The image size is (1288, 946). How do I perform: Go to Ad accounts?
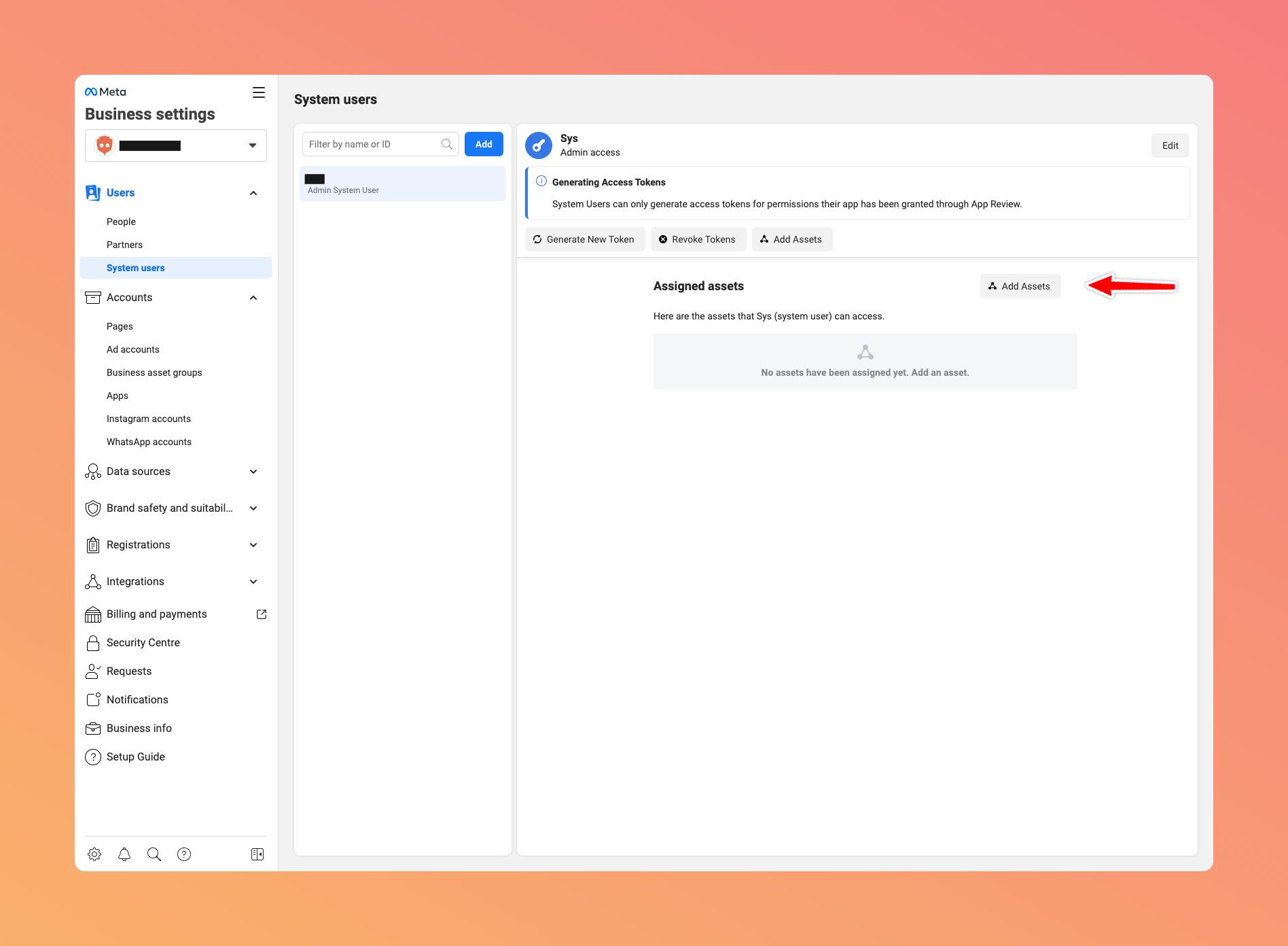point(133,349)
